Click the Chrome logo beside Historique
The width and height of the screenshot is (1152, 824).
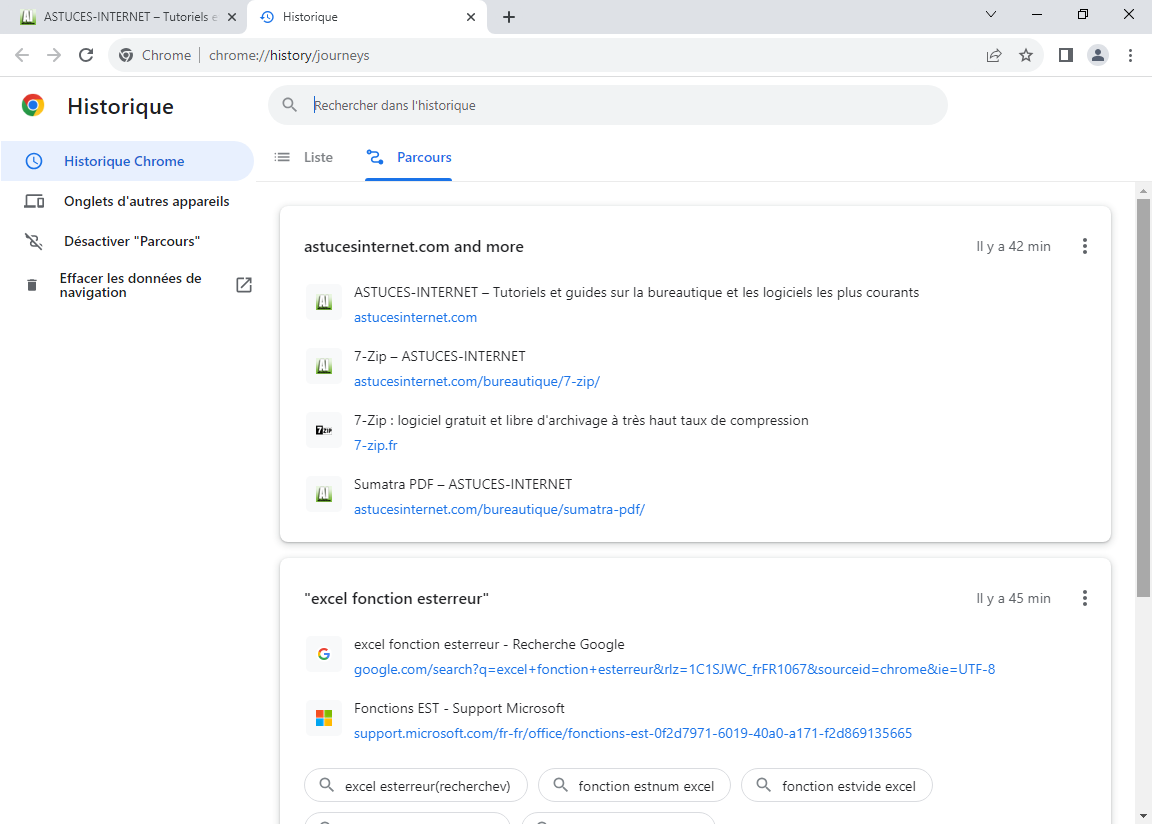(x=33, y=106)
